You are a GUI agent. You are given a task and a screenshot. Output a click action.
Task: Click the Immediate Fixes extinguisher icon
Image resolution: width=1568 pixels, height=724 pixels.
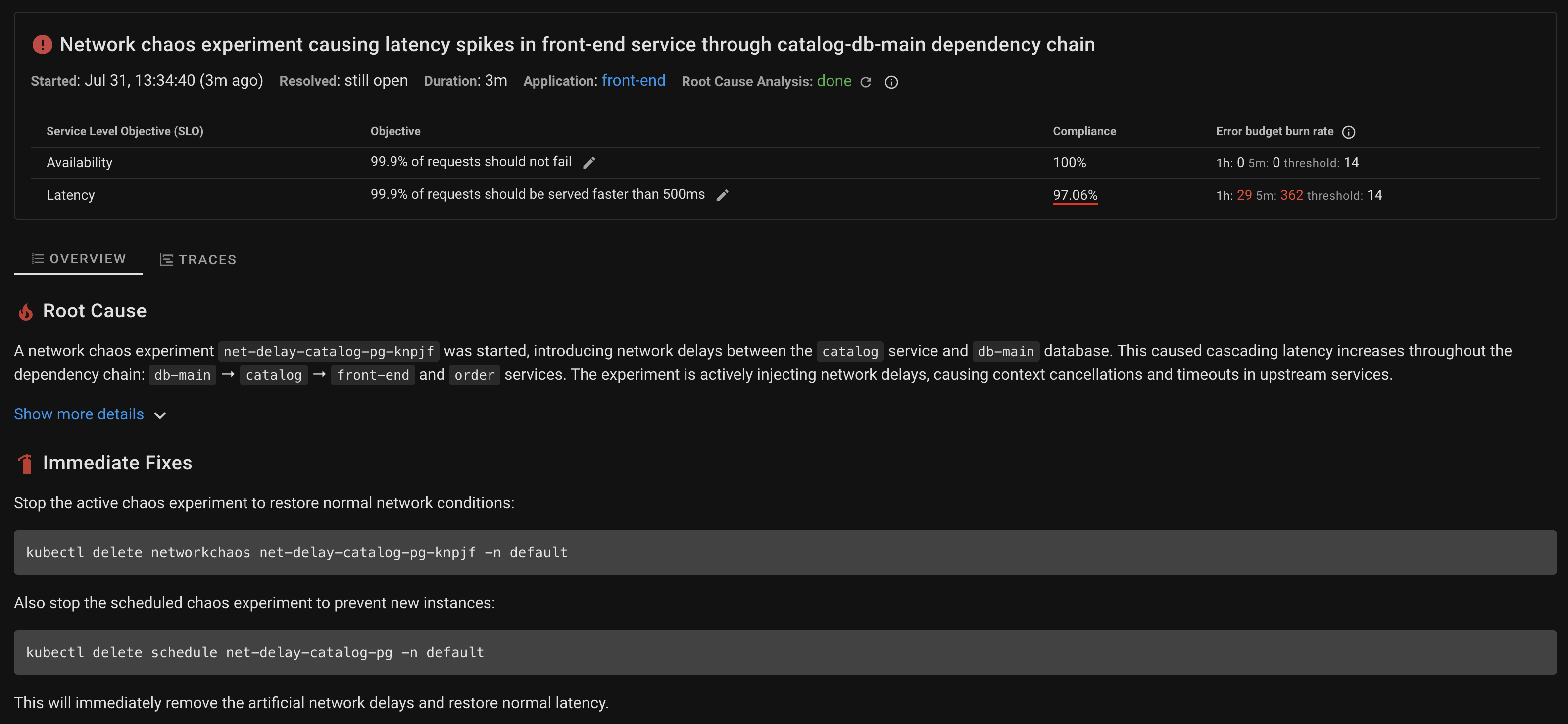(26, 464)
